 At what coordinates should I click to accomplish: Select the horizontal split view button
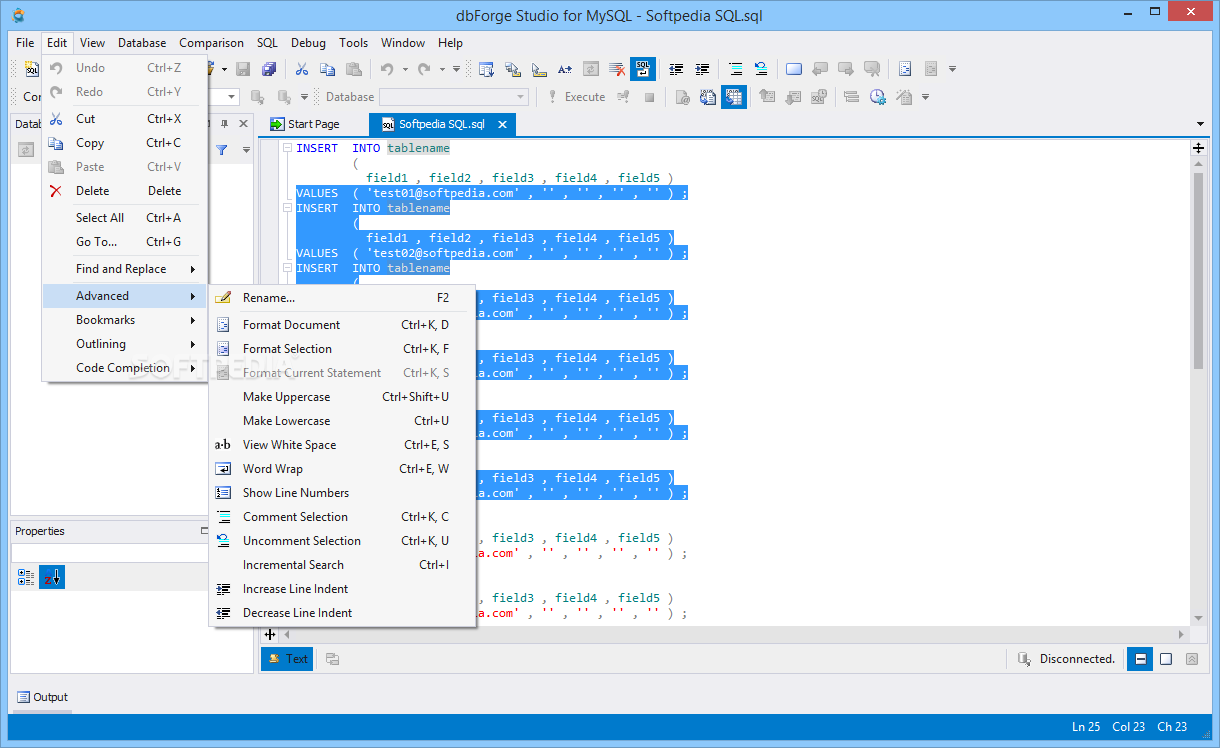[x=1139, y=659]
